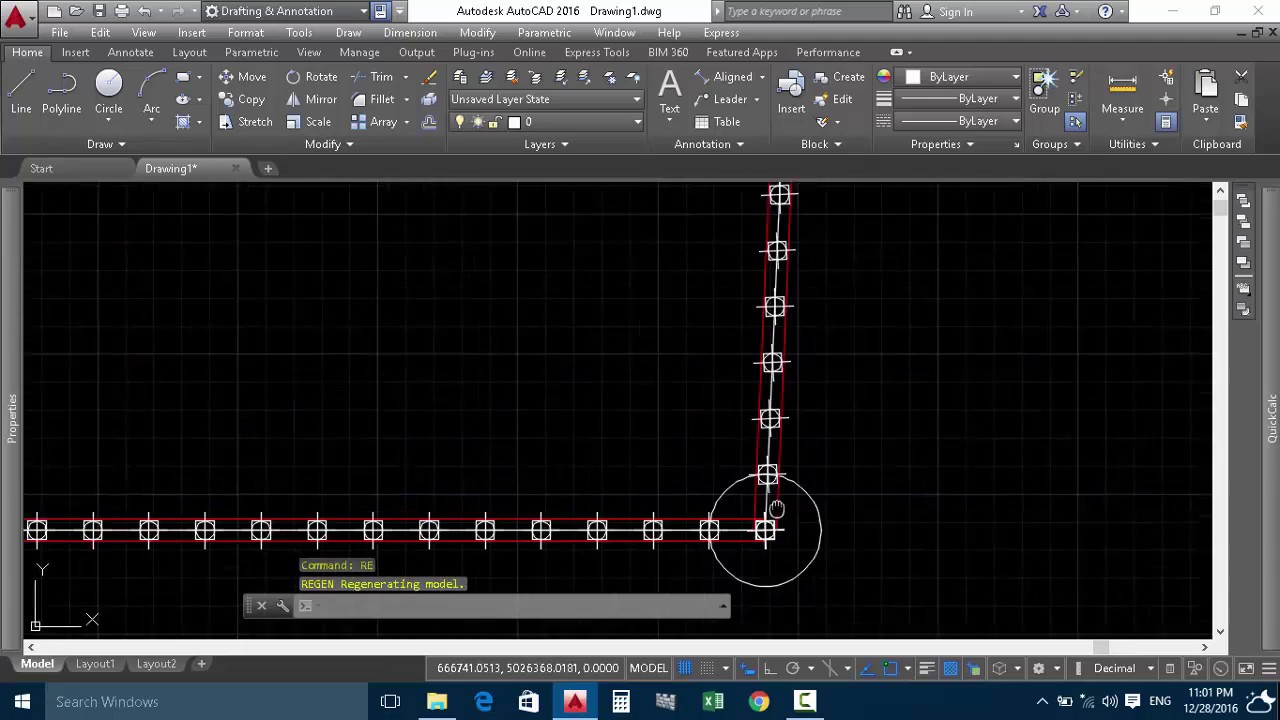Viewport: 1280px width, 720px height.
Task: Switch to the Parametric ribbon tab
Action: tap(251, 52)
